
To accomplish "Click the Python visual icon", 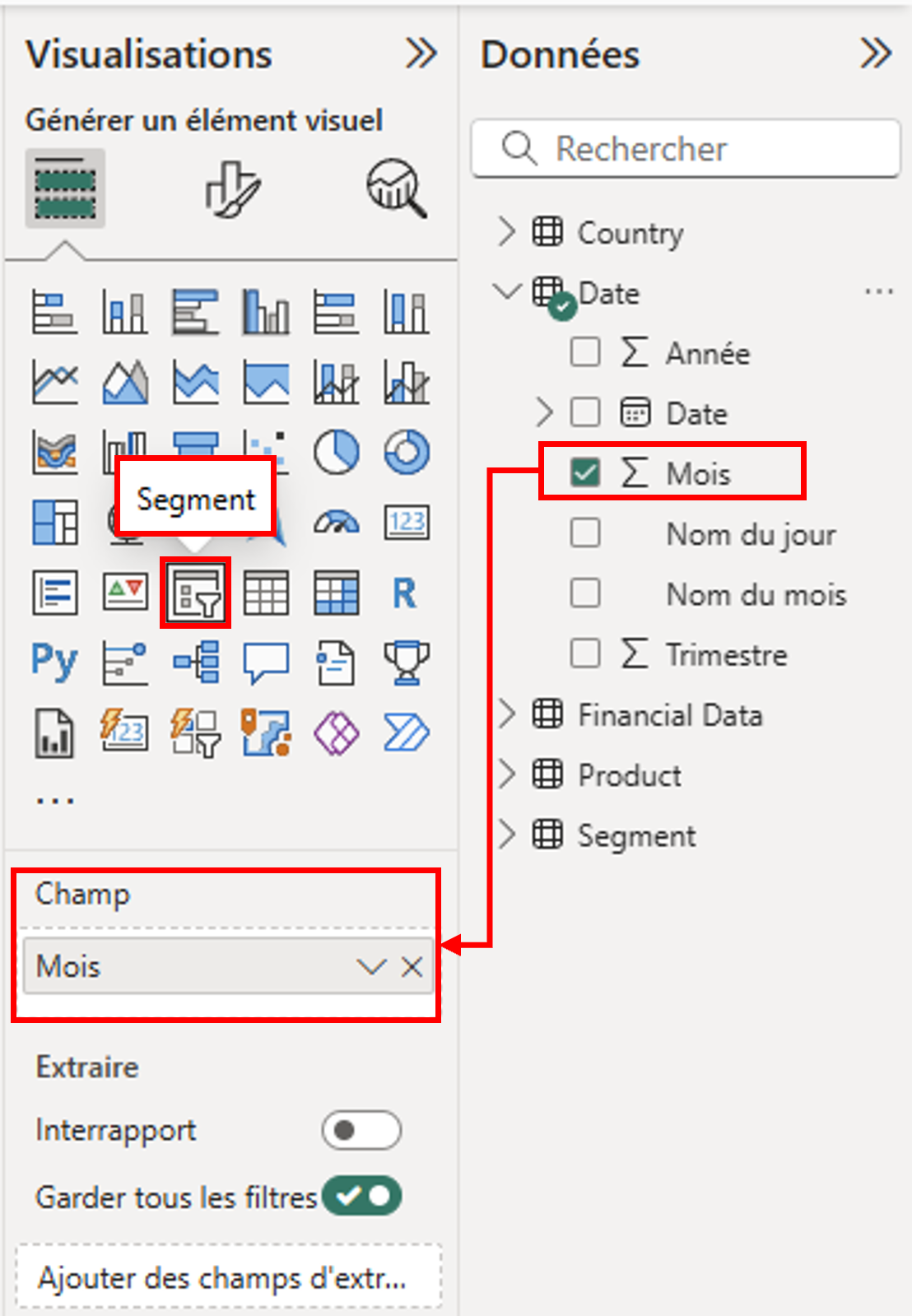I will click(x=54, y=663).
